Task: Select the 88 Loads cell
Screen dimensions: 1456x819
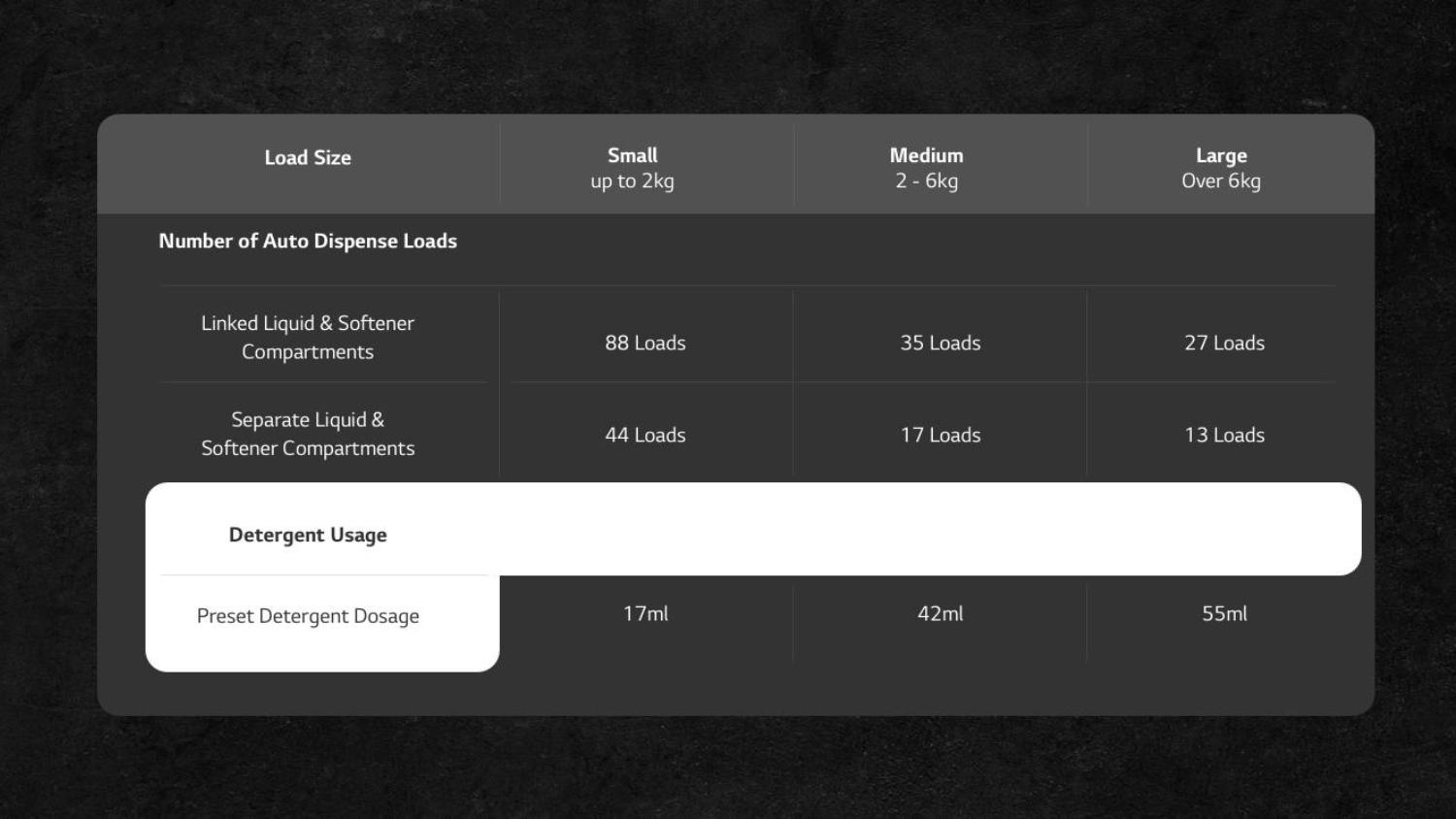Action: [x=645, y=344]
